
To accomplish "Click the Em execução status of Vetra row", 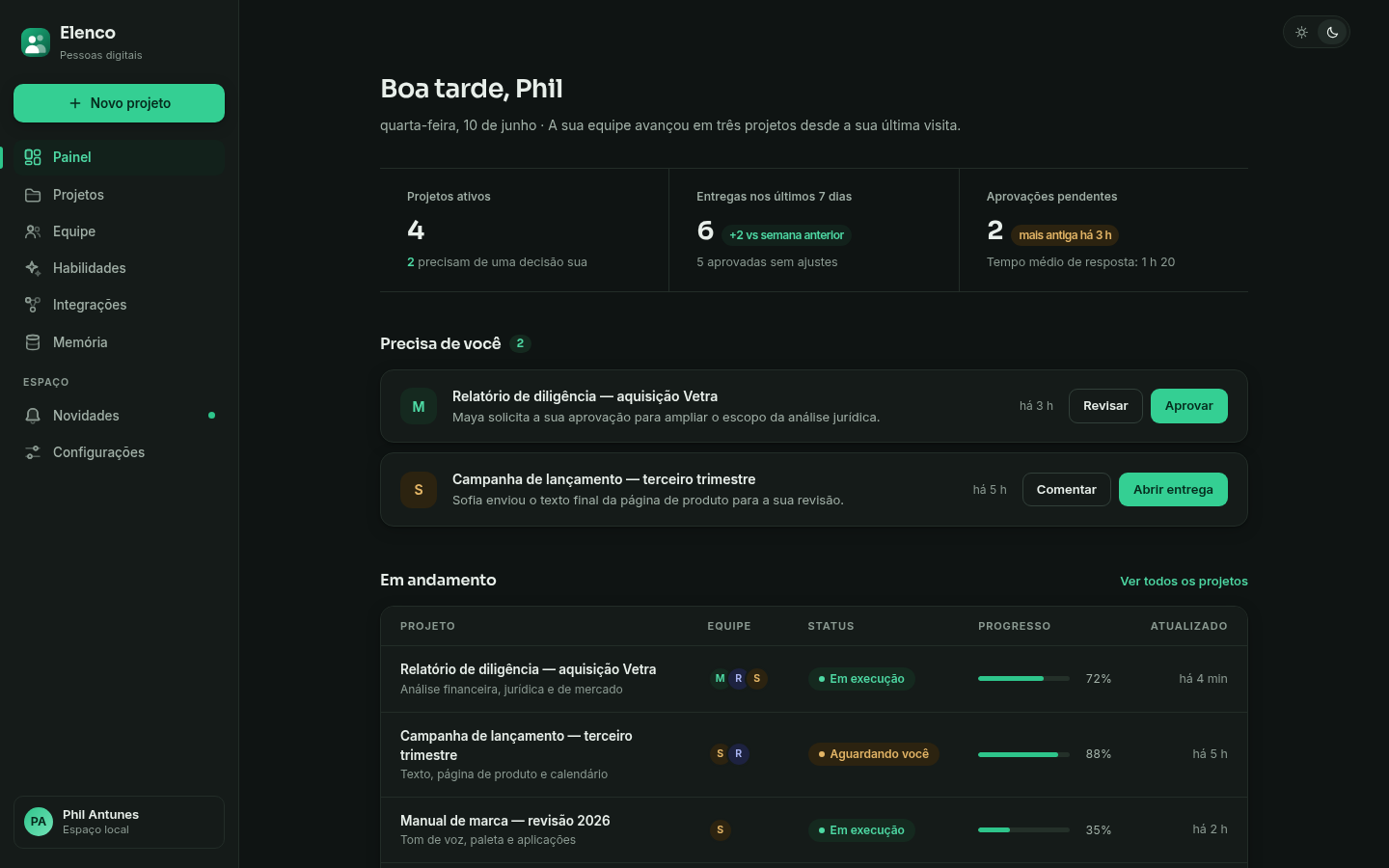I will 861,679.
